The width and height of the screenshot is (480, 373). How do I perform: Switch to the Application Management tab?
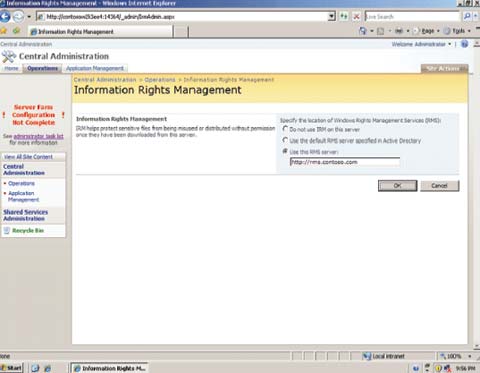(95, 68)
